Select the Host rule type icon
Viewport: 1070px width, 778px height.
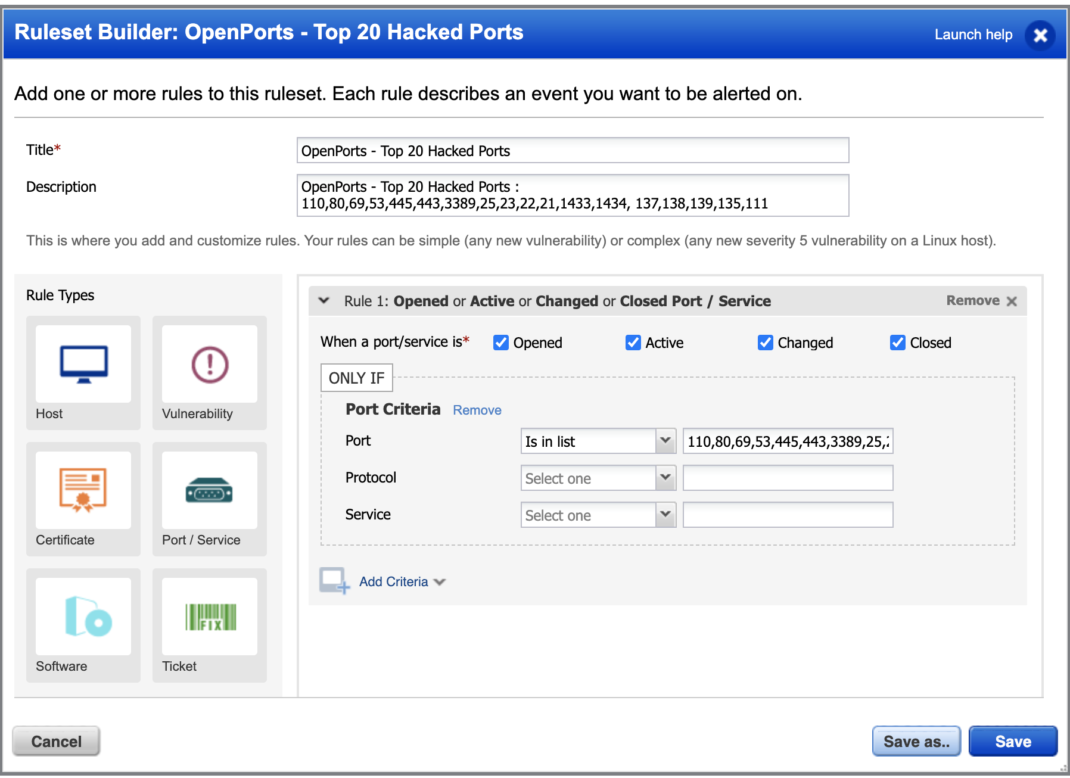pos(83,364)
